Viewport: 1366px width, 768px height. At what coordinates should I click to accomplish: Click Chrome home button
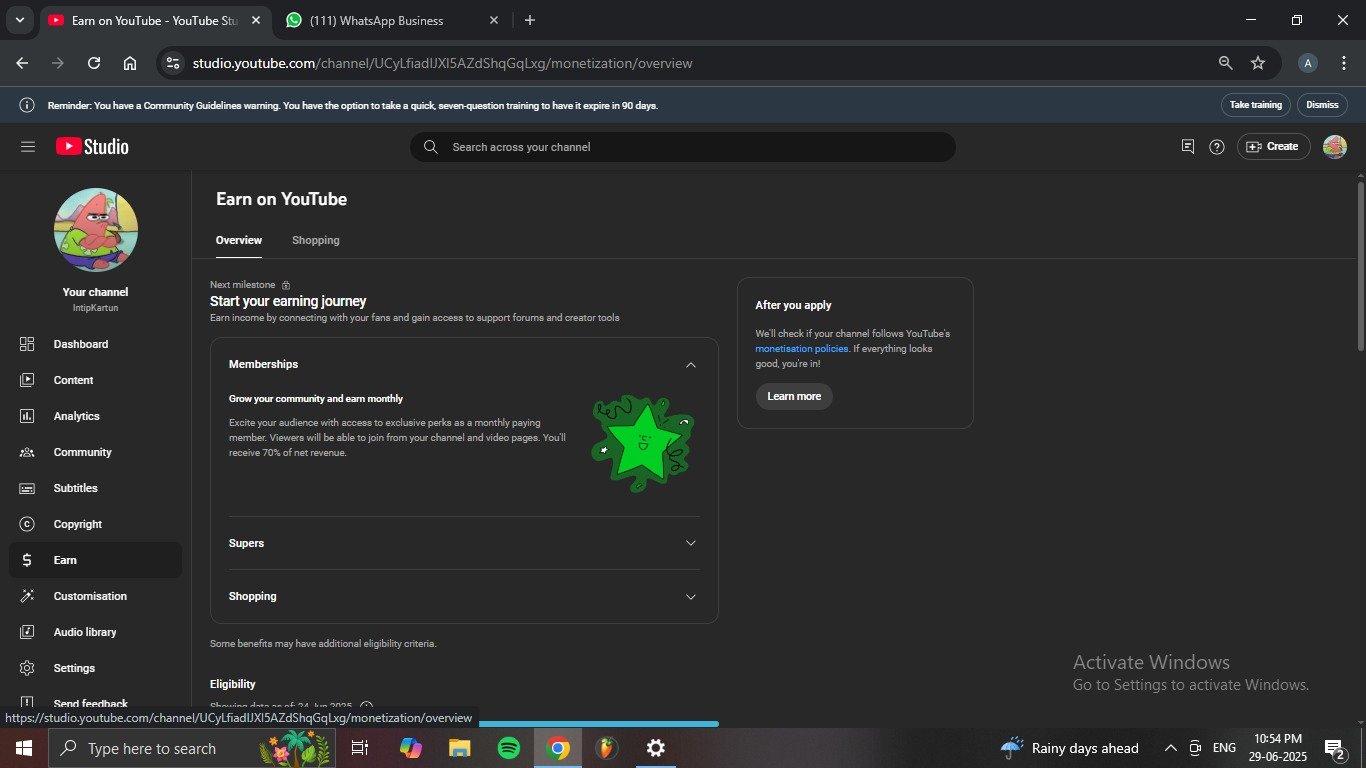130,63
